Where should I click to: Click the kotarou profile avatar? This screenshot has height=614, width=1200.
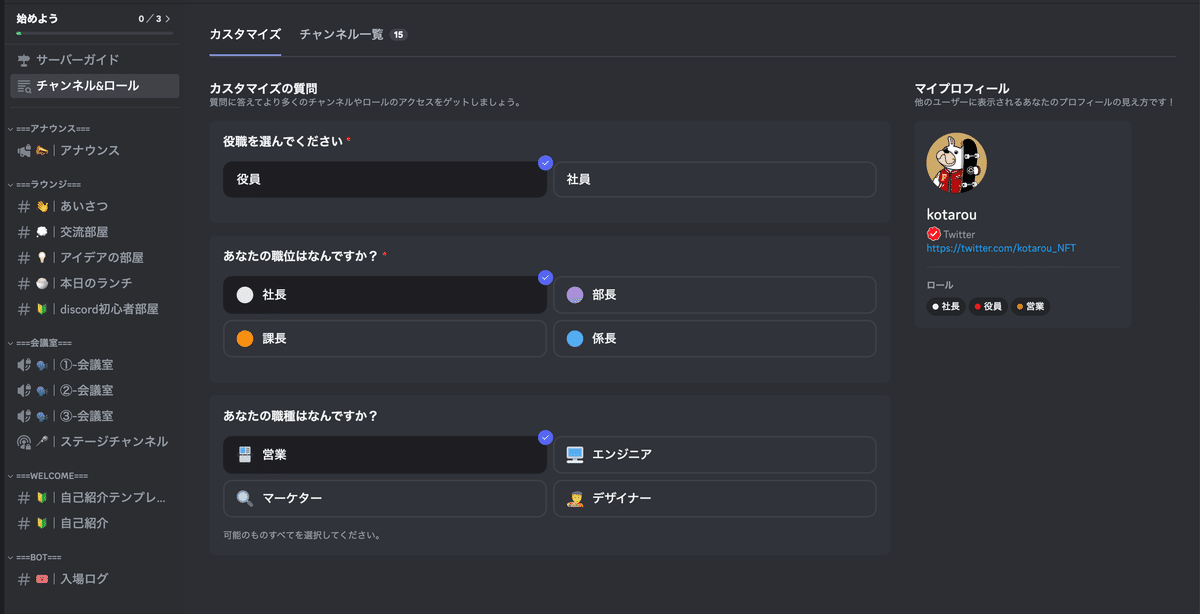[x=957, y=162]
